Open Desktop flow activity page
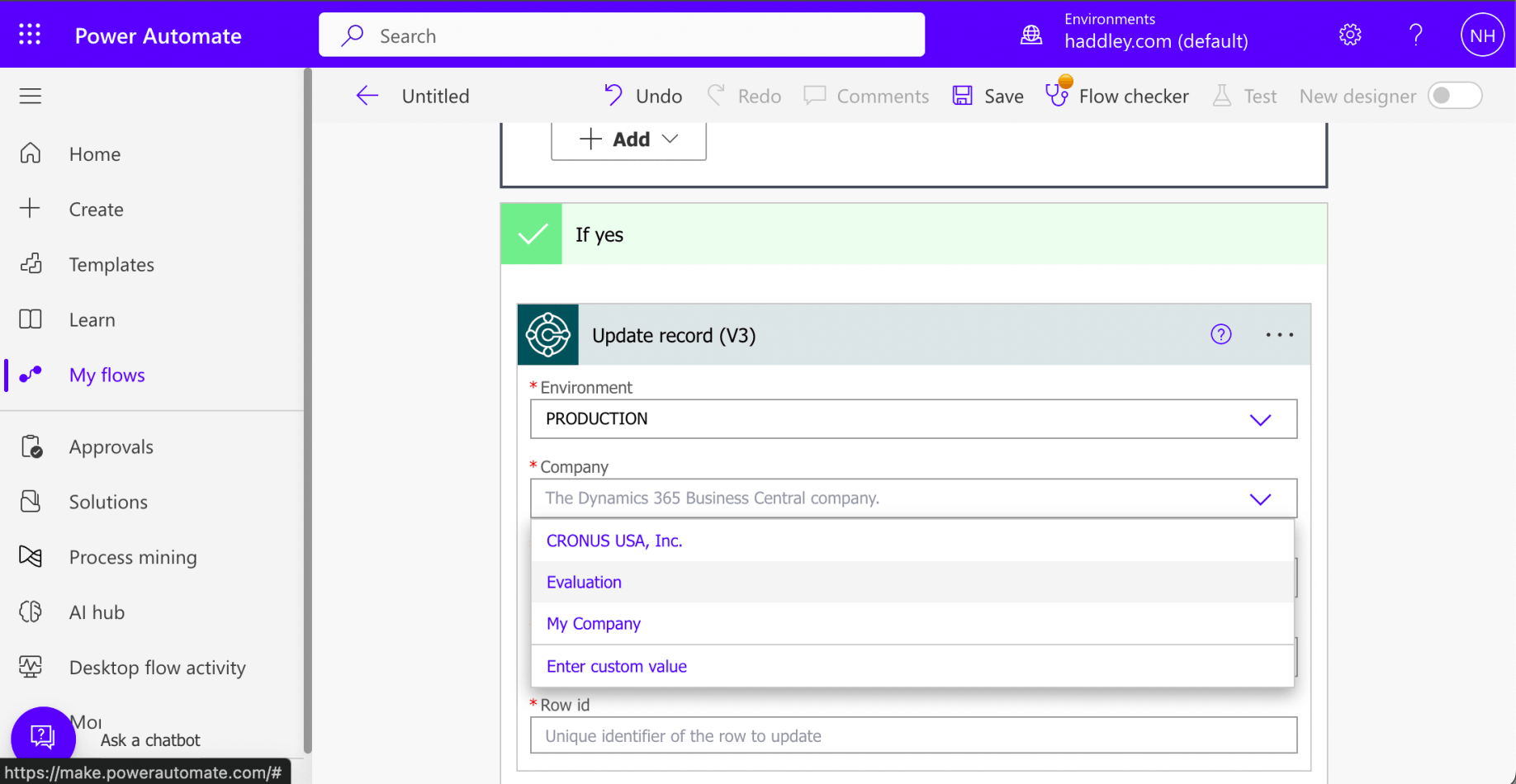This screenshot has height=784, width=1516. click(x=158, y=667)
